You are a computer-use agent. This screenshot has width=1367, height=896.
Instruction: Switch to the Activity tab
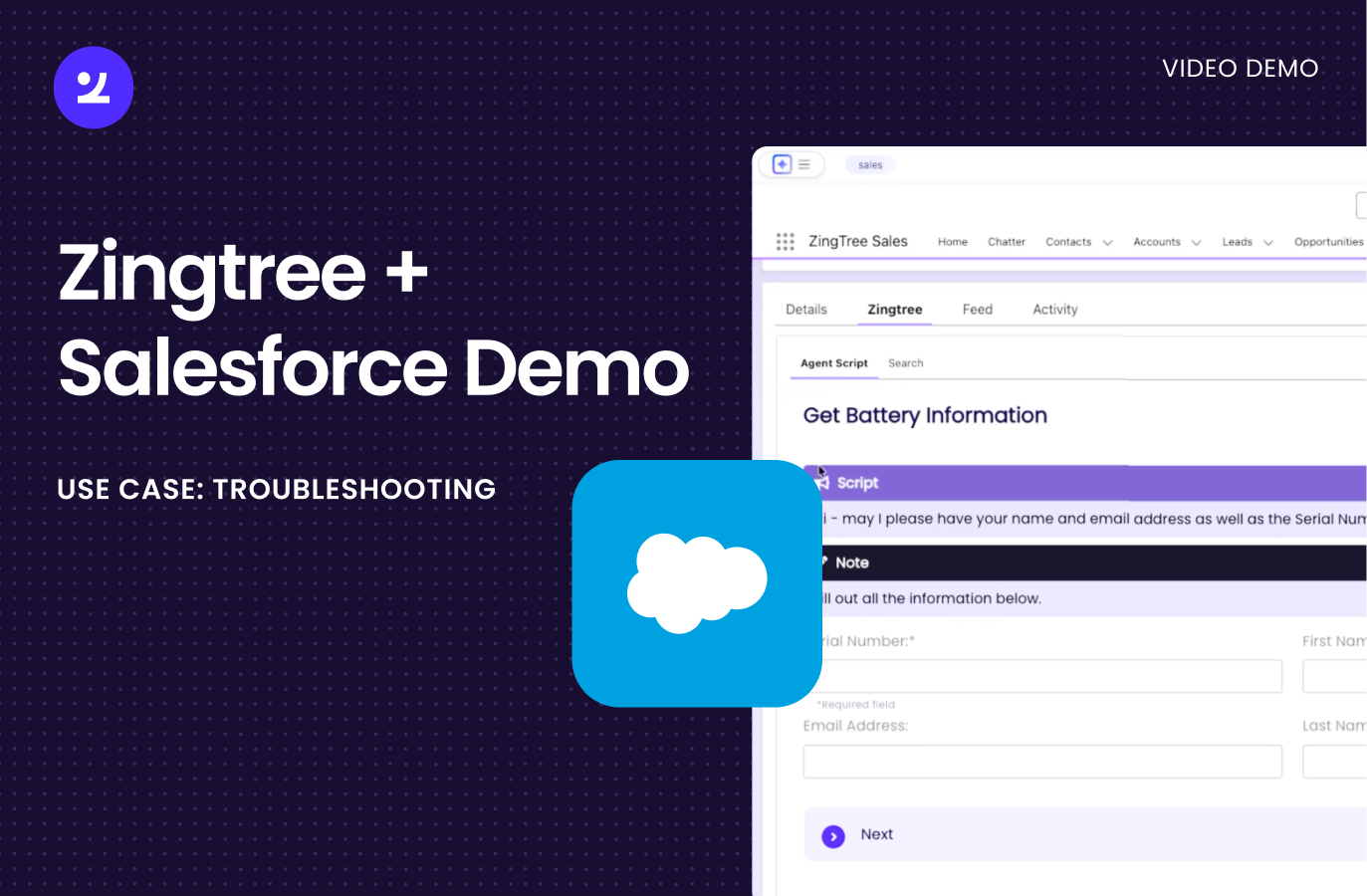[x=1055, y=310]
